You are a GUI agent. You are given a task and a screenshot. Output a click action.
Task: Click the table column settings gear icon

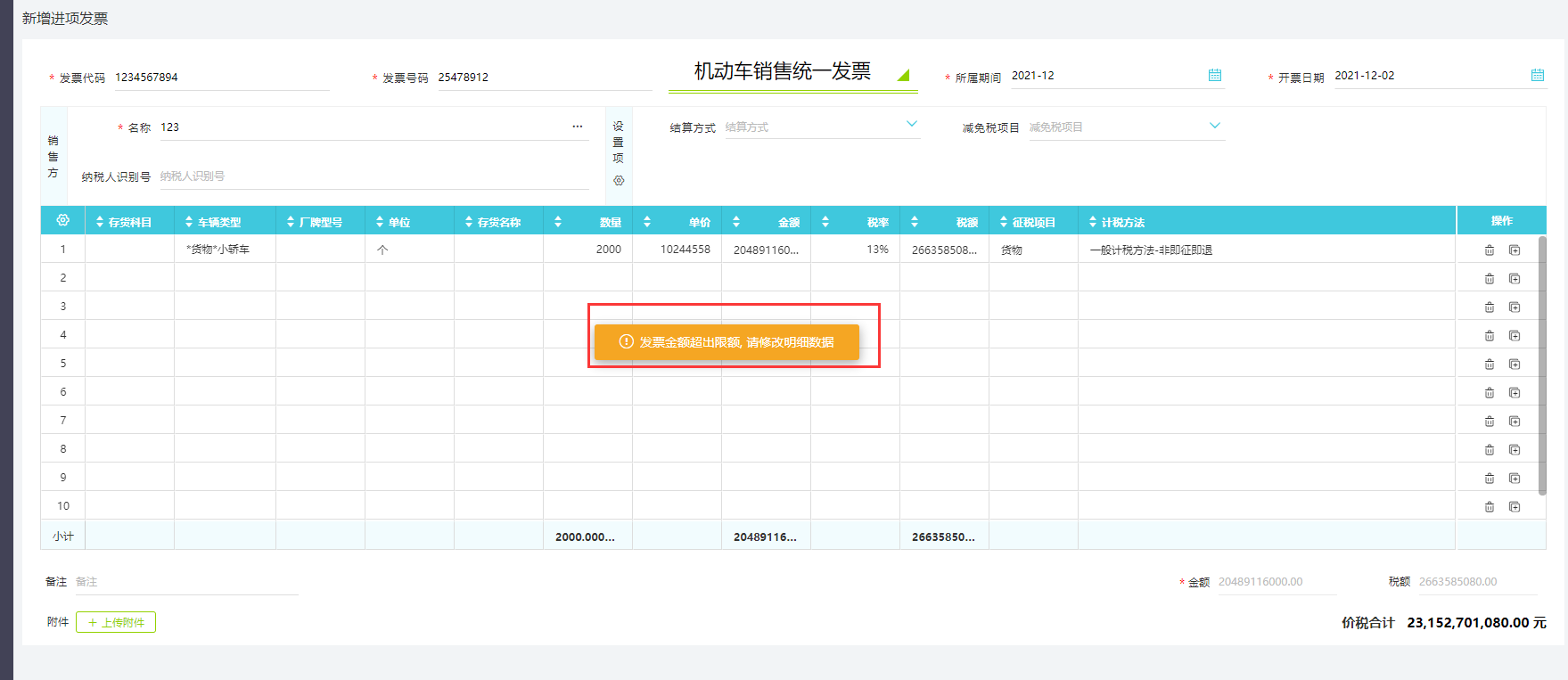(62, 220)
